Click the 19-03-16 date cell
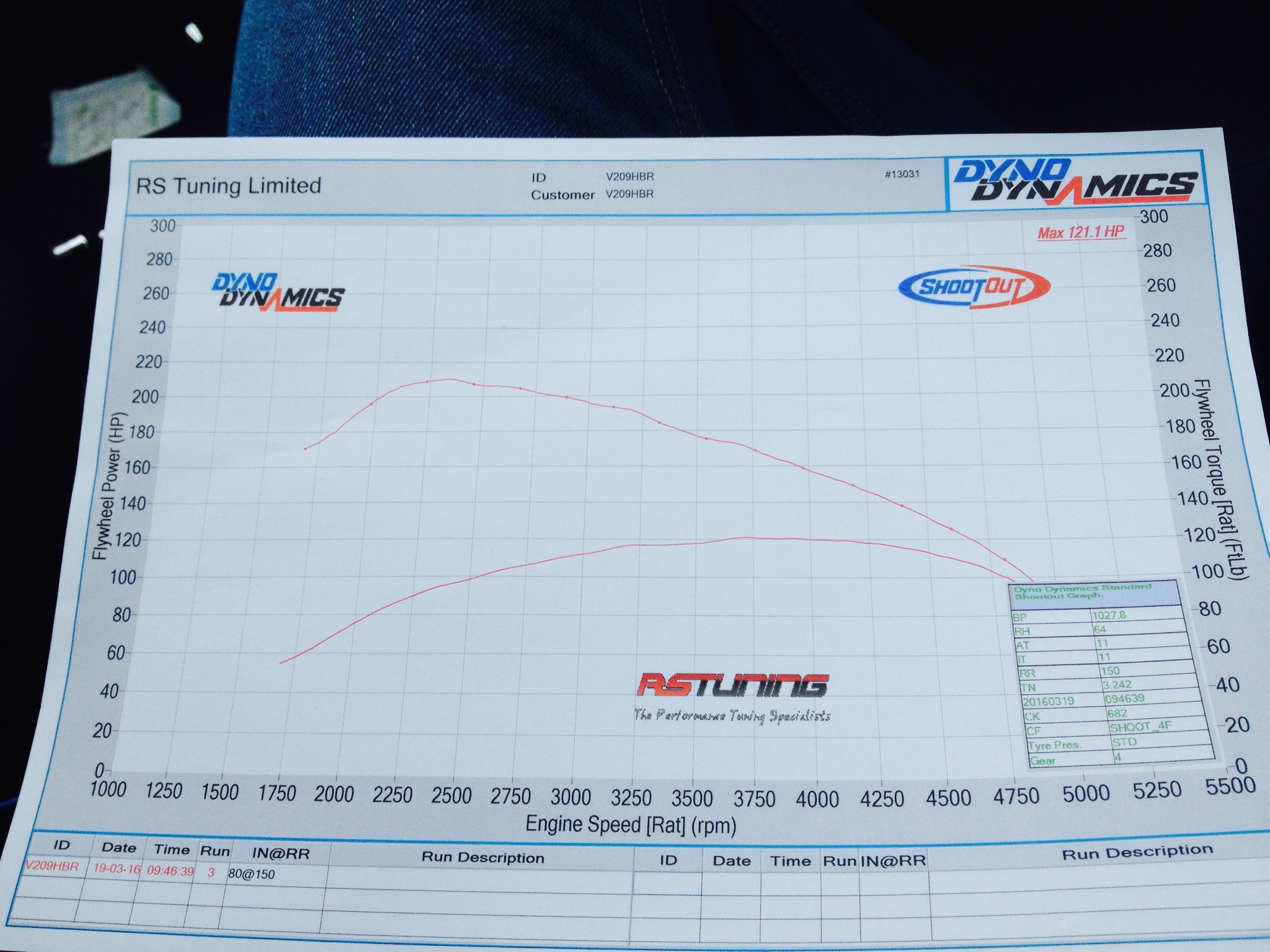The image size is (1270, 952). click(x=117, y=869)
